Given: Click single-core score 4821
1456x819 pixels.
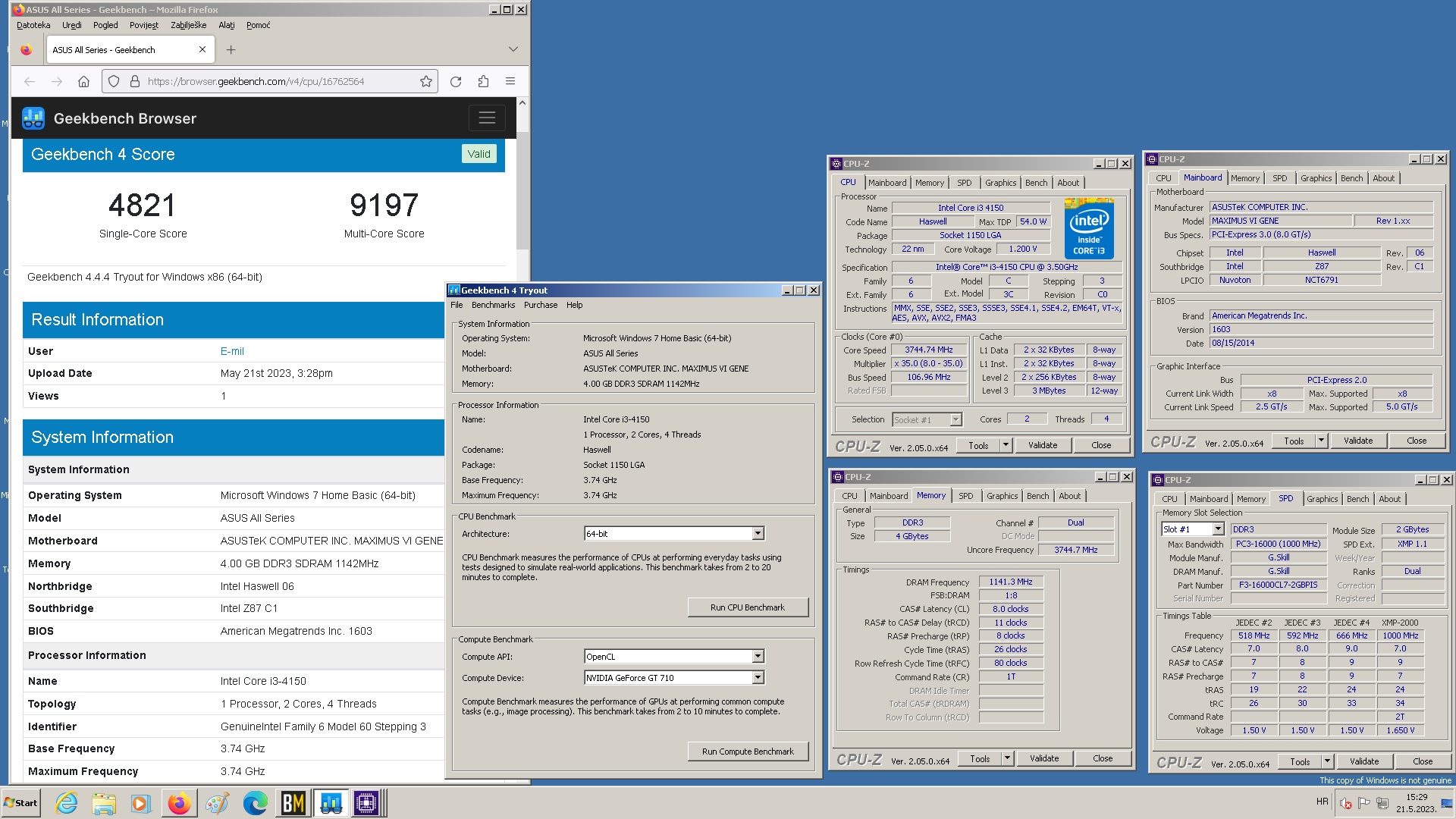Looking at the screenshot, I should pyautogui.click(x=143, y=206).
